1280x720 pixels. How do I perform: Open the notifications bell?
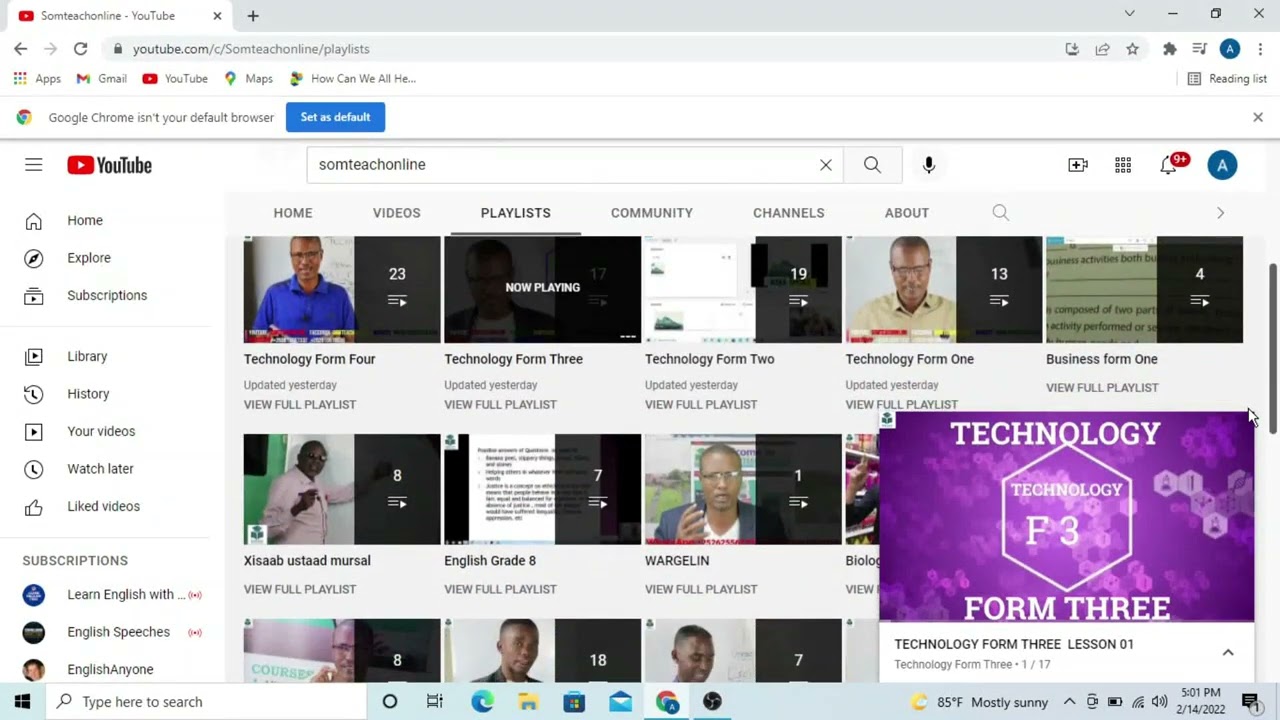coord(1169,165)
